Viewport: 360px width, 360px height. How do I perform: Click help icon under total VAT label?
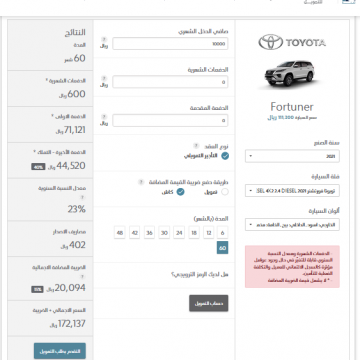(x=82, y=276)
